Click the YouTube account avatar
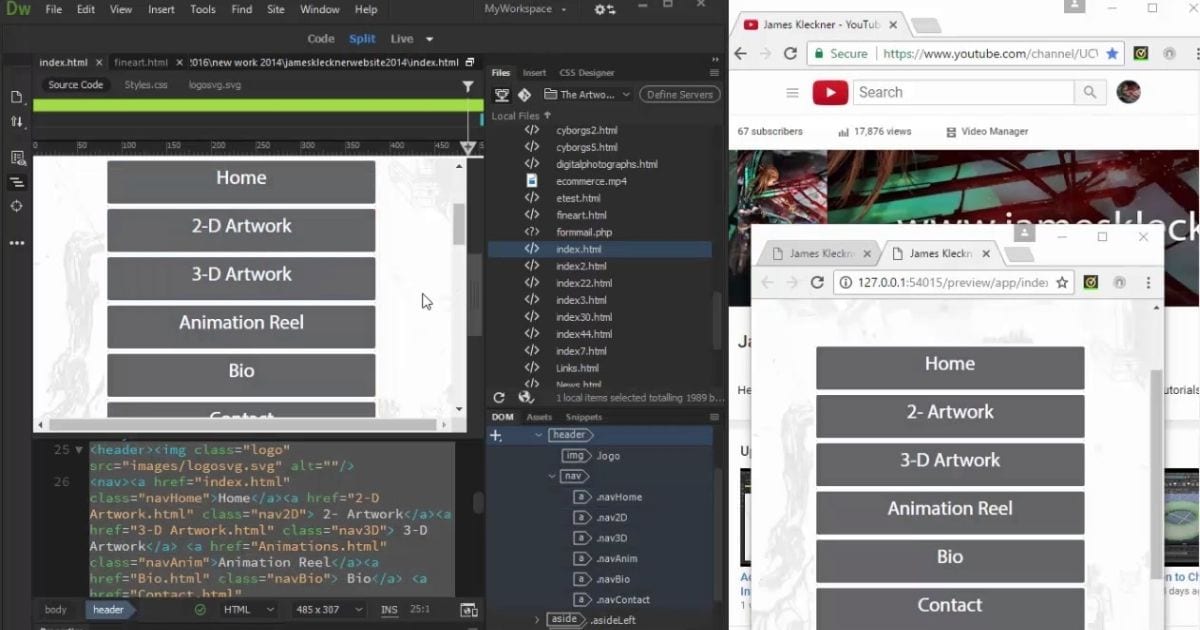The image size is (1200, 630). [1128, 93]
